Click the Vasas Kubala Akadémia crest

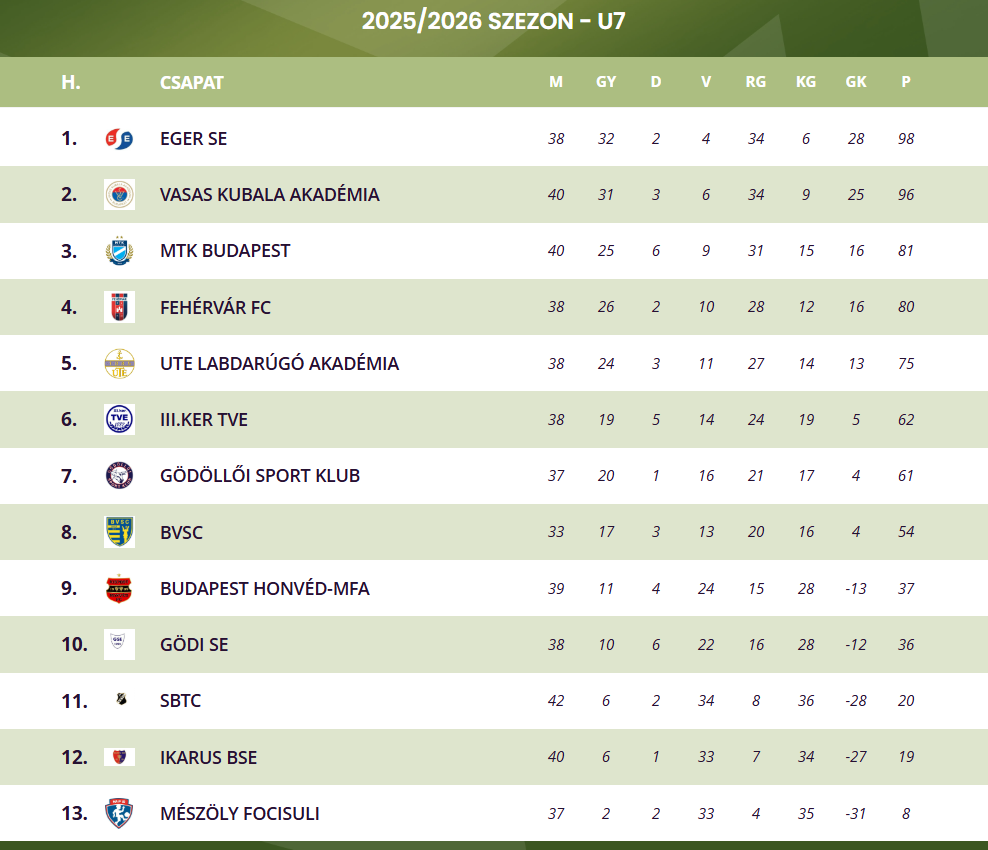click(x=119, y=194)
